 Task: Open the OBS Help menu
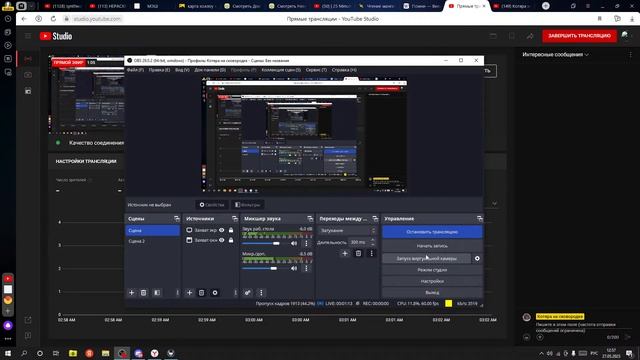344,70
